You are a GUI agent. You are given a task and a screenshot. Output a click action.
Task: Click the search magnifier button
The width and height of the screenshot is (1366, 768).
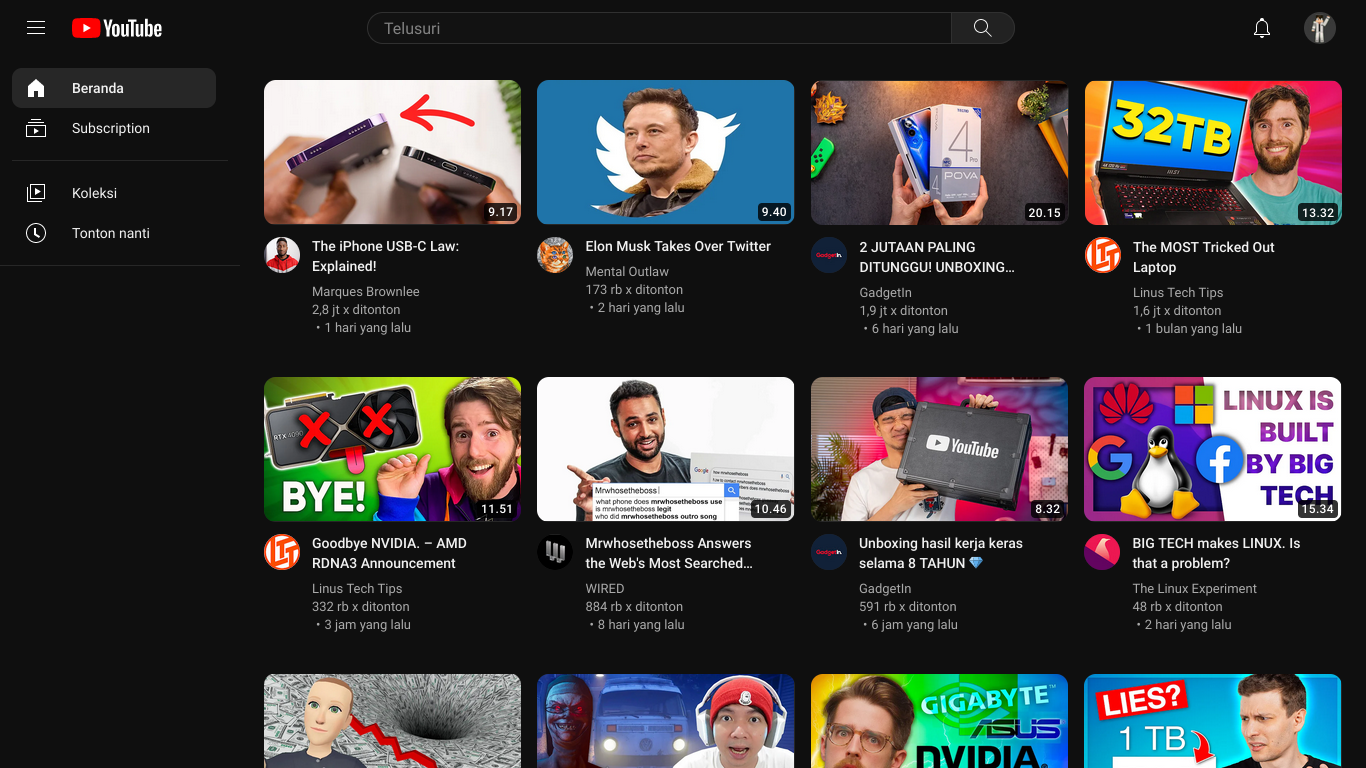coord(983,28)
